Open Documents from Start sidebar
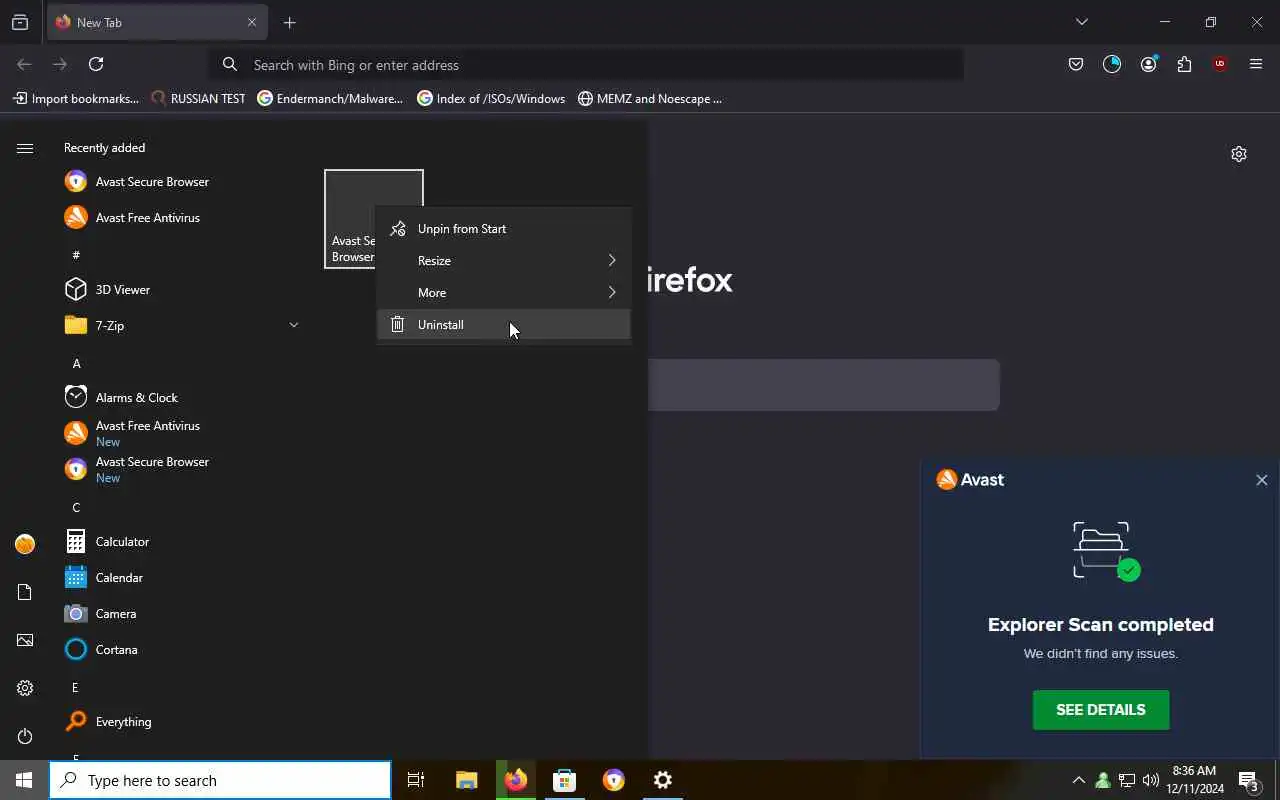Viewport: 1280px width, 800px height. [x=25, y=592]
